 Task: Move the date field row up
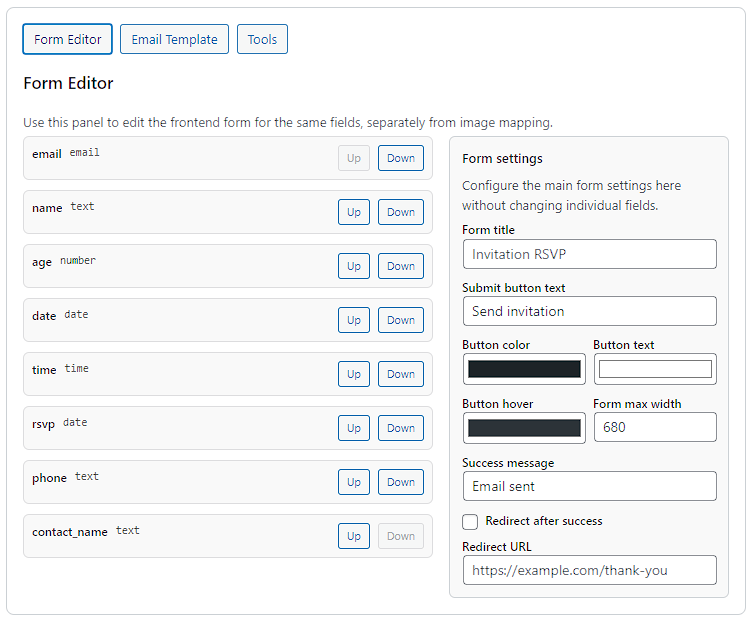[353, 320]
